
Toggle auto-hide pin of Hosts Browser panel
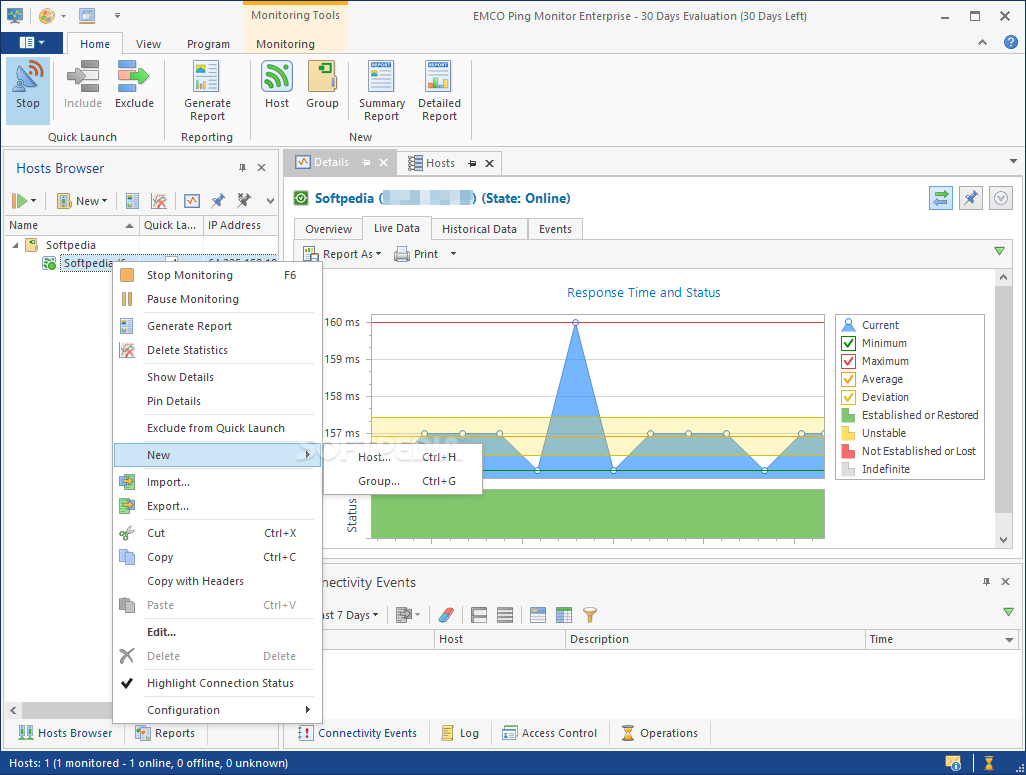[x=242, y=168]
